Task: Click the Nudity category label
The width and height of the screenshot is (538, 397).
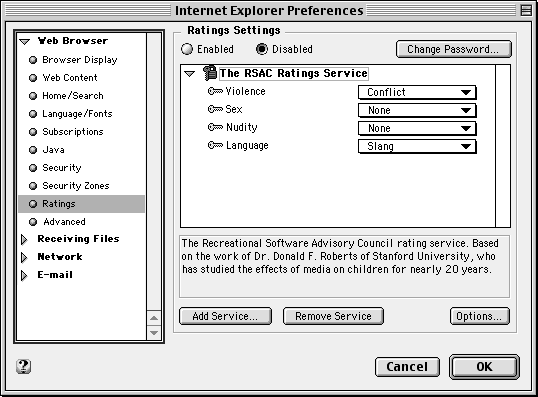Action: [242, 127]
